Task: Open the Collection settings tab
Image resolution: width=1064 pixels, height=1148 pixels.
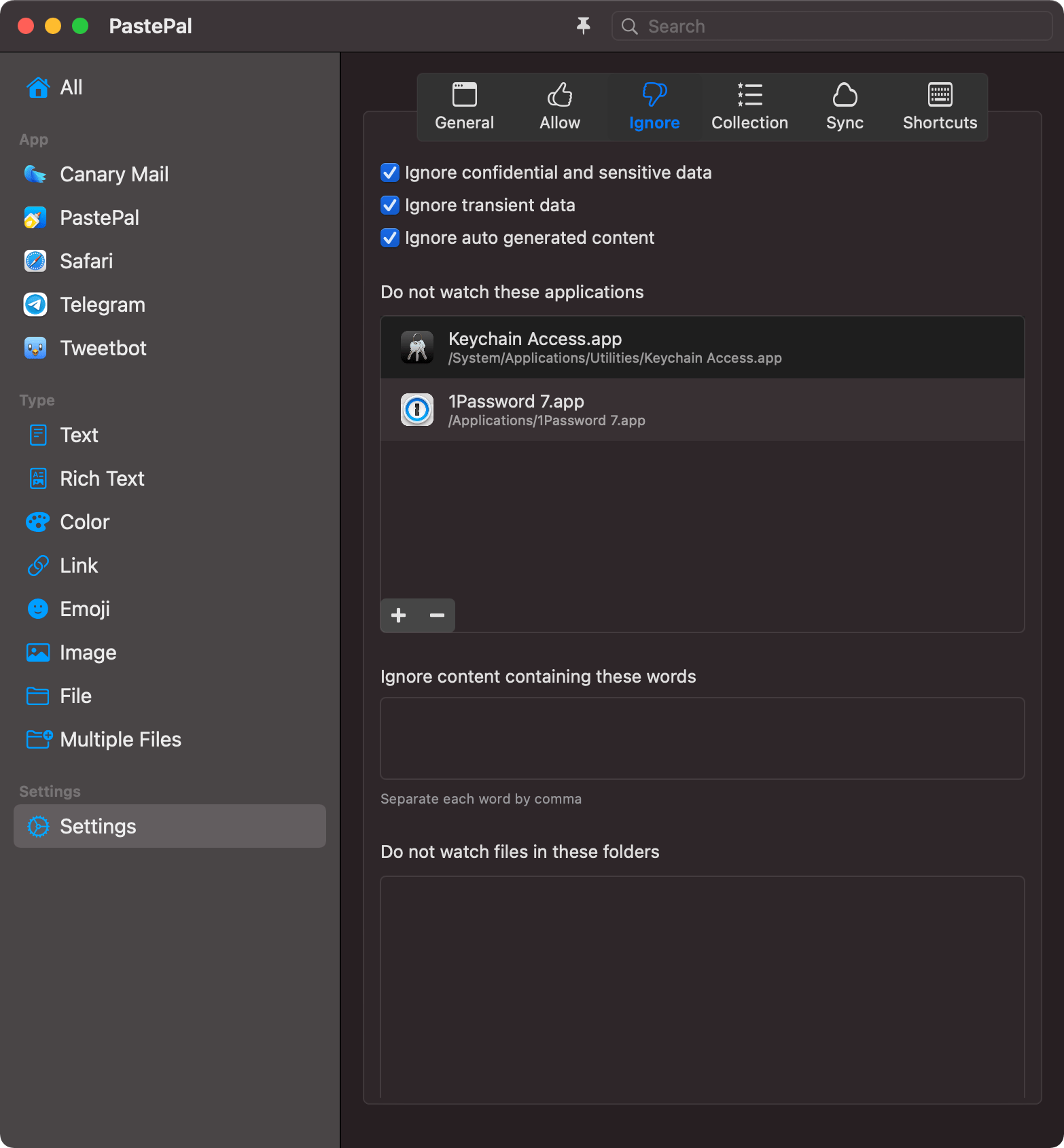Action: coord(749,107)
